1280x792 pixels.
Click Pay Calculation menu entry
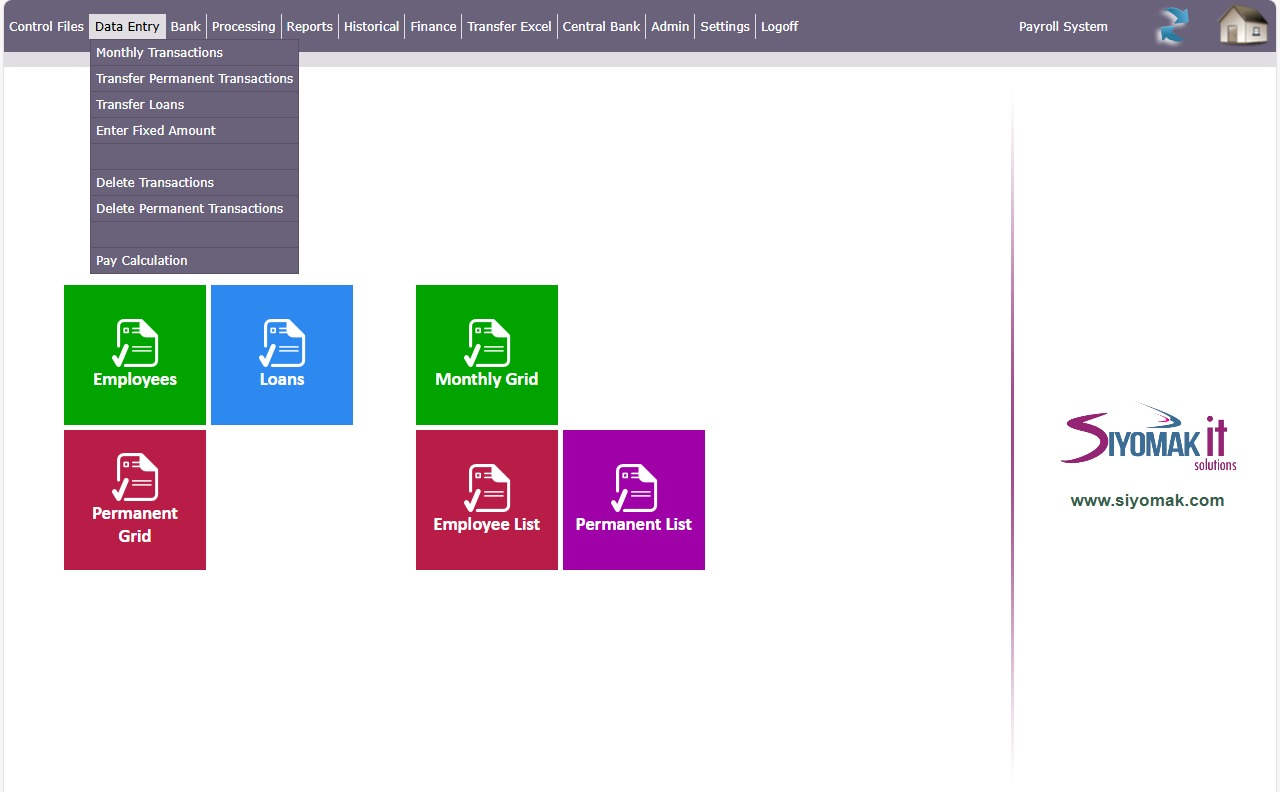(x=142, y=261)
